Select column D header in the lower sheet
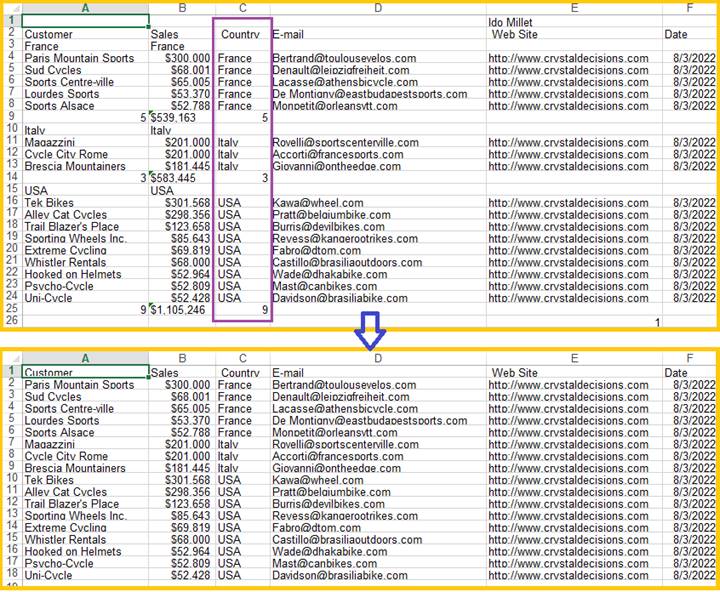 (x=377, y=358)
